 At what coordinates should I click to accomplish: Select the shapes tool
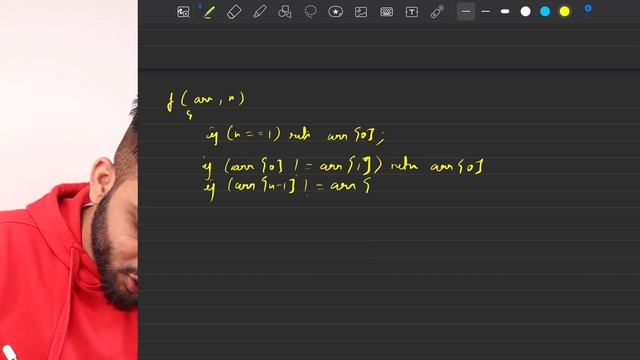tap(285, 12)
